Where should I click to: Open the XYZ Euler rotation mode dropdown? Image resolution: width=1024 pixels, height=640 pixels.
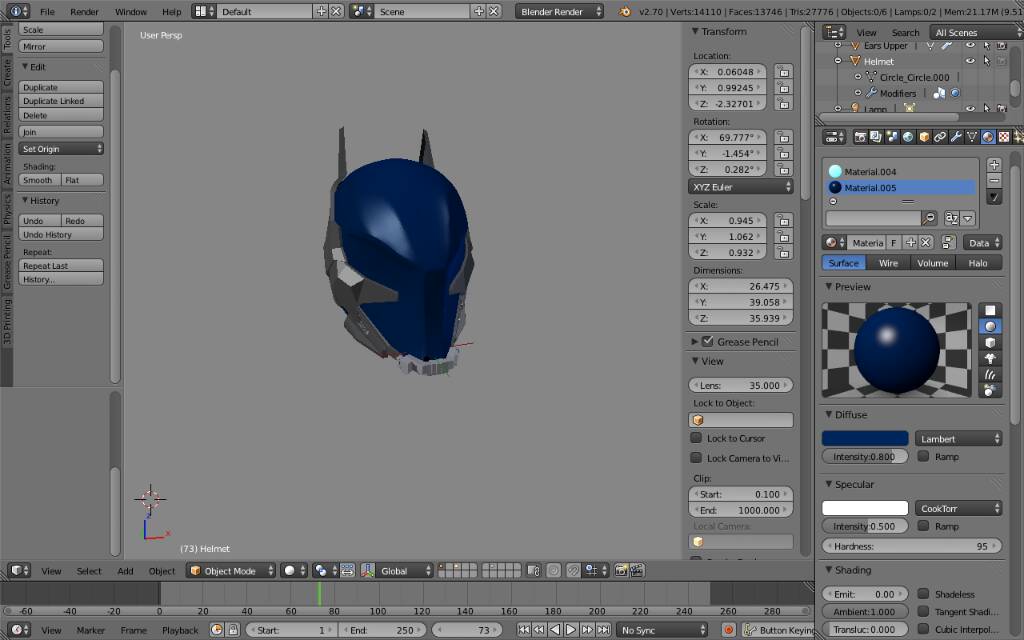[741, 187]
